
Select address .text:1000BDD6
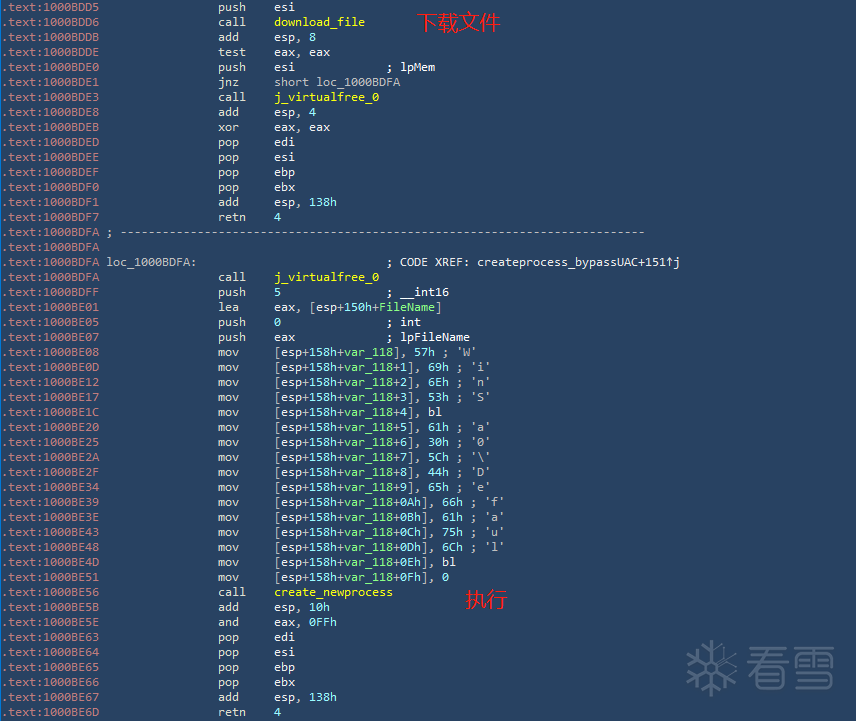click(x=50, y=22)
